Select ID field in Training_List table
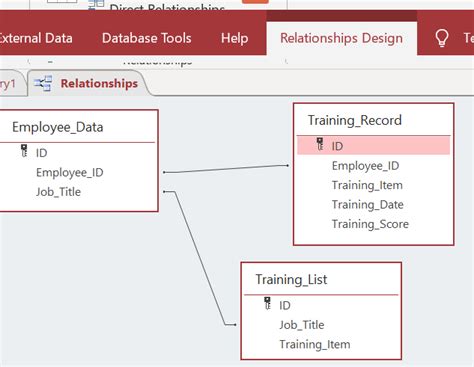The image size is (474, 367). pyautogui.click(x=285, y=306)
